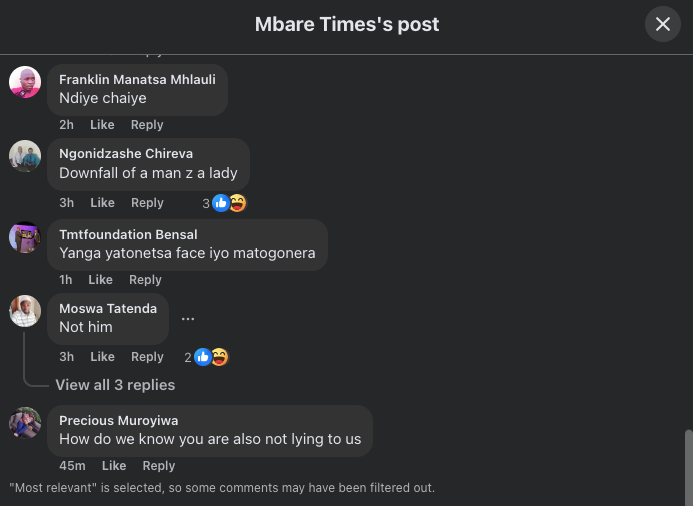
Task: Close the Mbare Times post dialog
Action: coord(662,24)
